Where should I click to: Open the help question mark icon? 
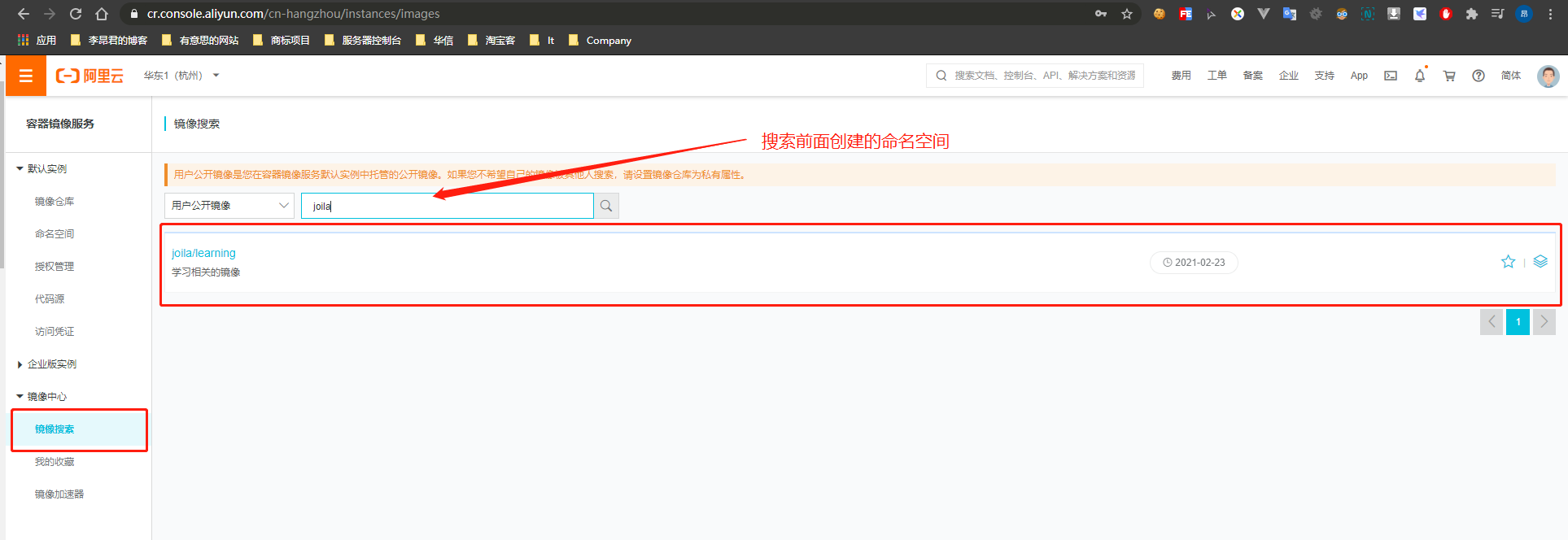[x=1478, y=76]
